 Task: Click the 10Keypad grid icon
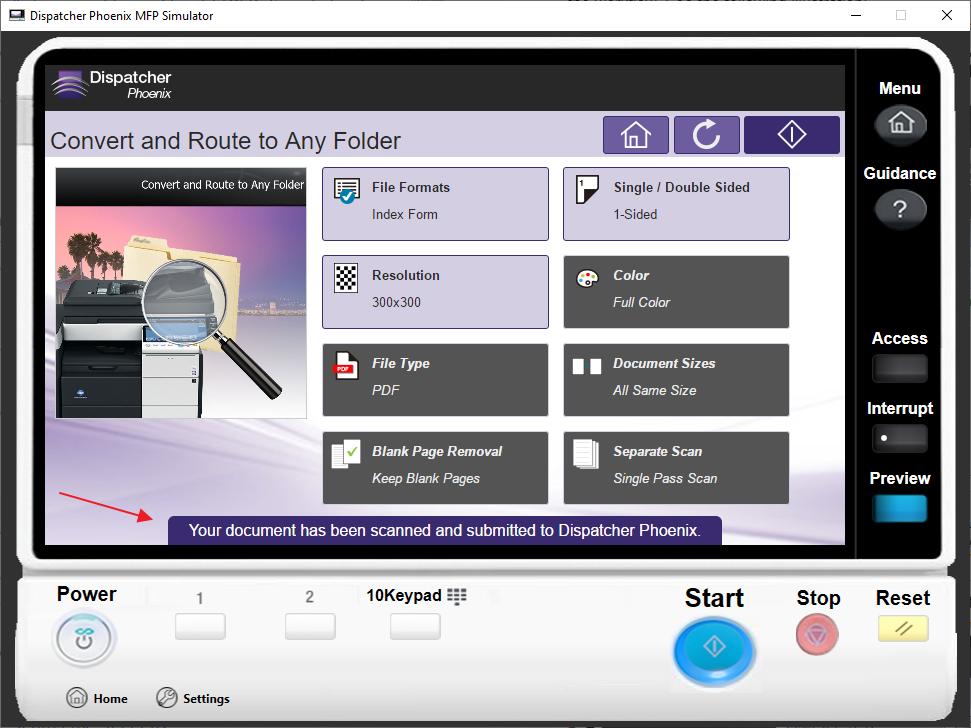[x=457, y=596]
